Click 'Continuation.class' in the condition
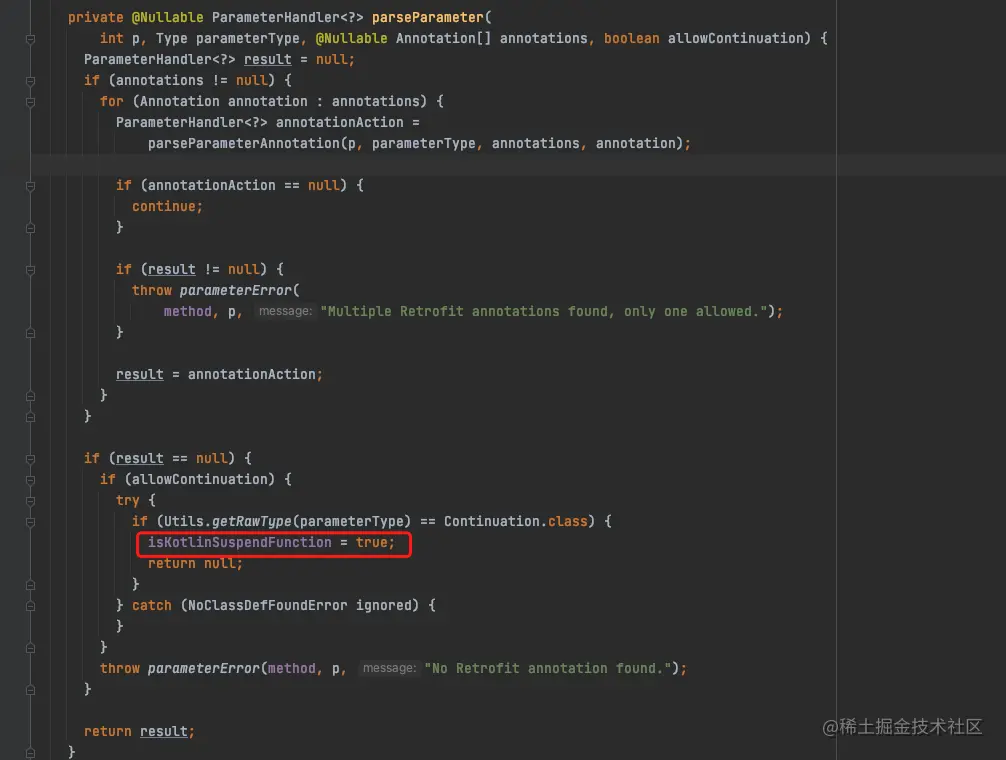 tap(516, 521)
